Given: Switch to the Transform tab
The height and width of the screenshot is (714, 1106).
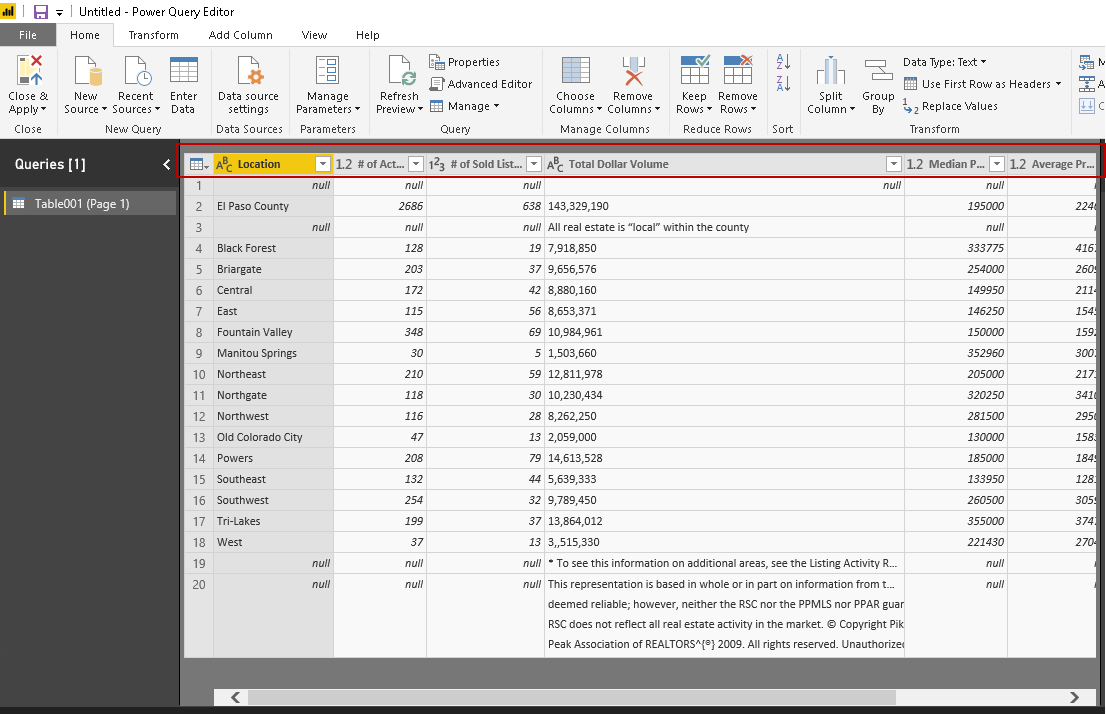Looking at the screenshot, I should tap(153, 35).
